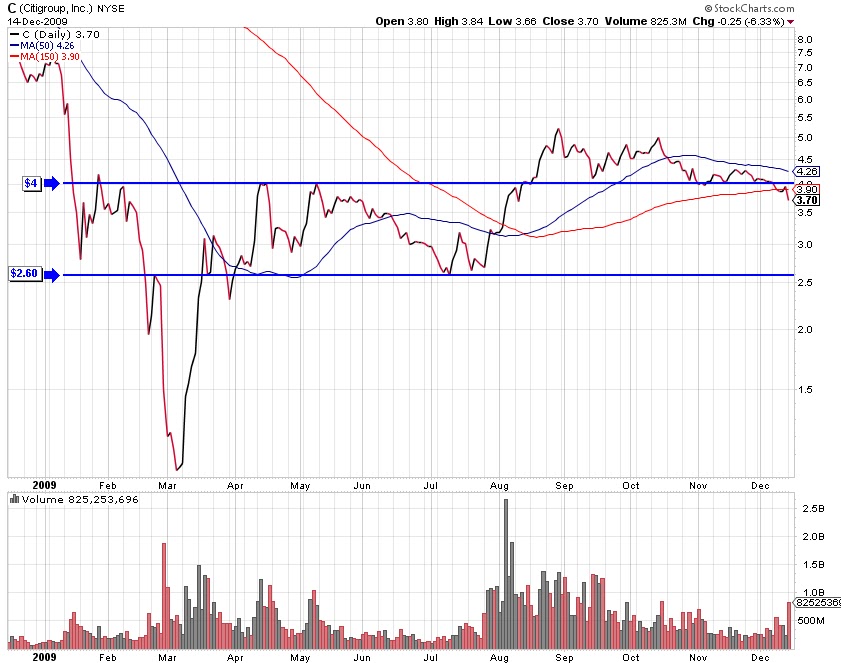Click the Dec label under the price chart
This screenshot has height=663, width=841.
pos(760,486)
